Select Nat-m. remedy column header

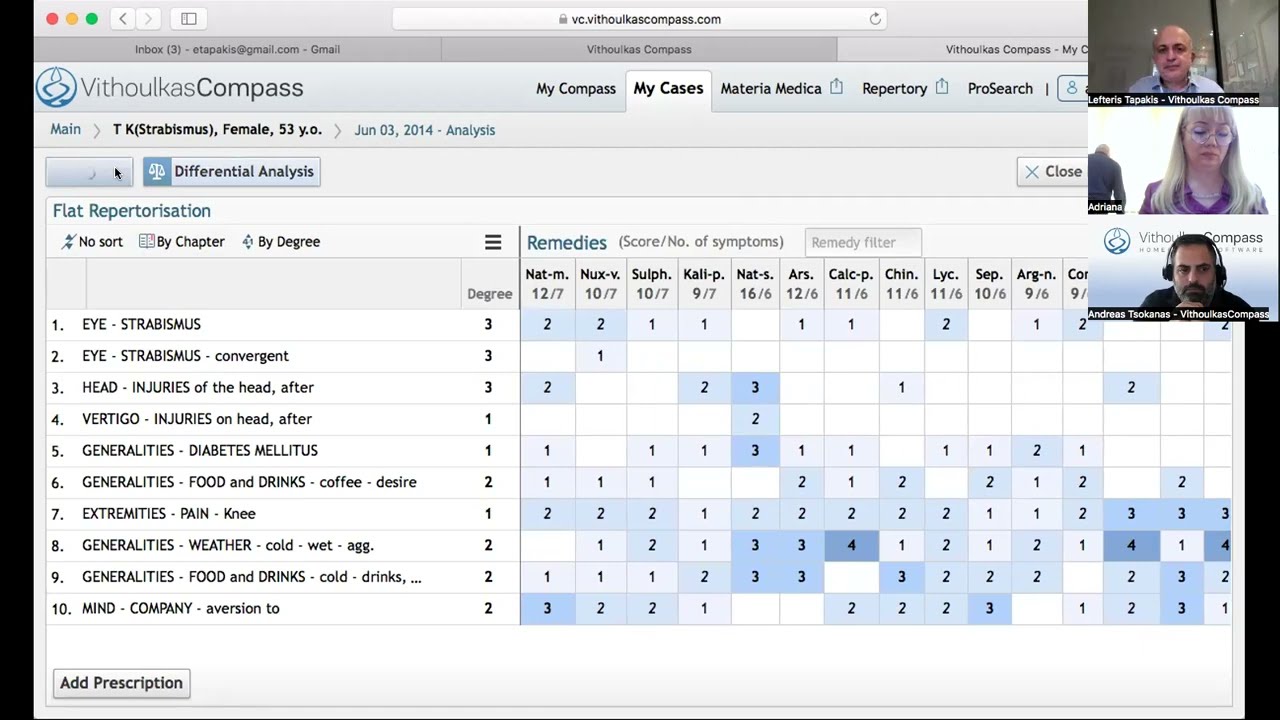pyautogui.click(x=547, y=284)
